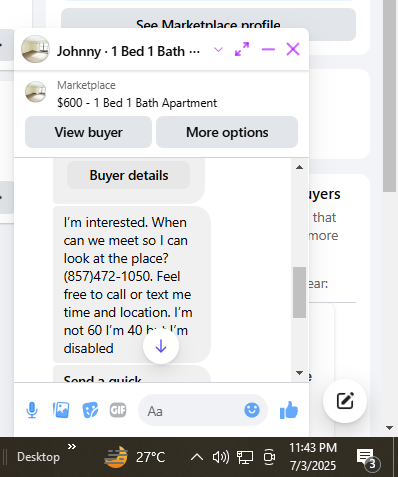
Task: Open chat settings chevron next to Johnny
Action: [218, 50]
